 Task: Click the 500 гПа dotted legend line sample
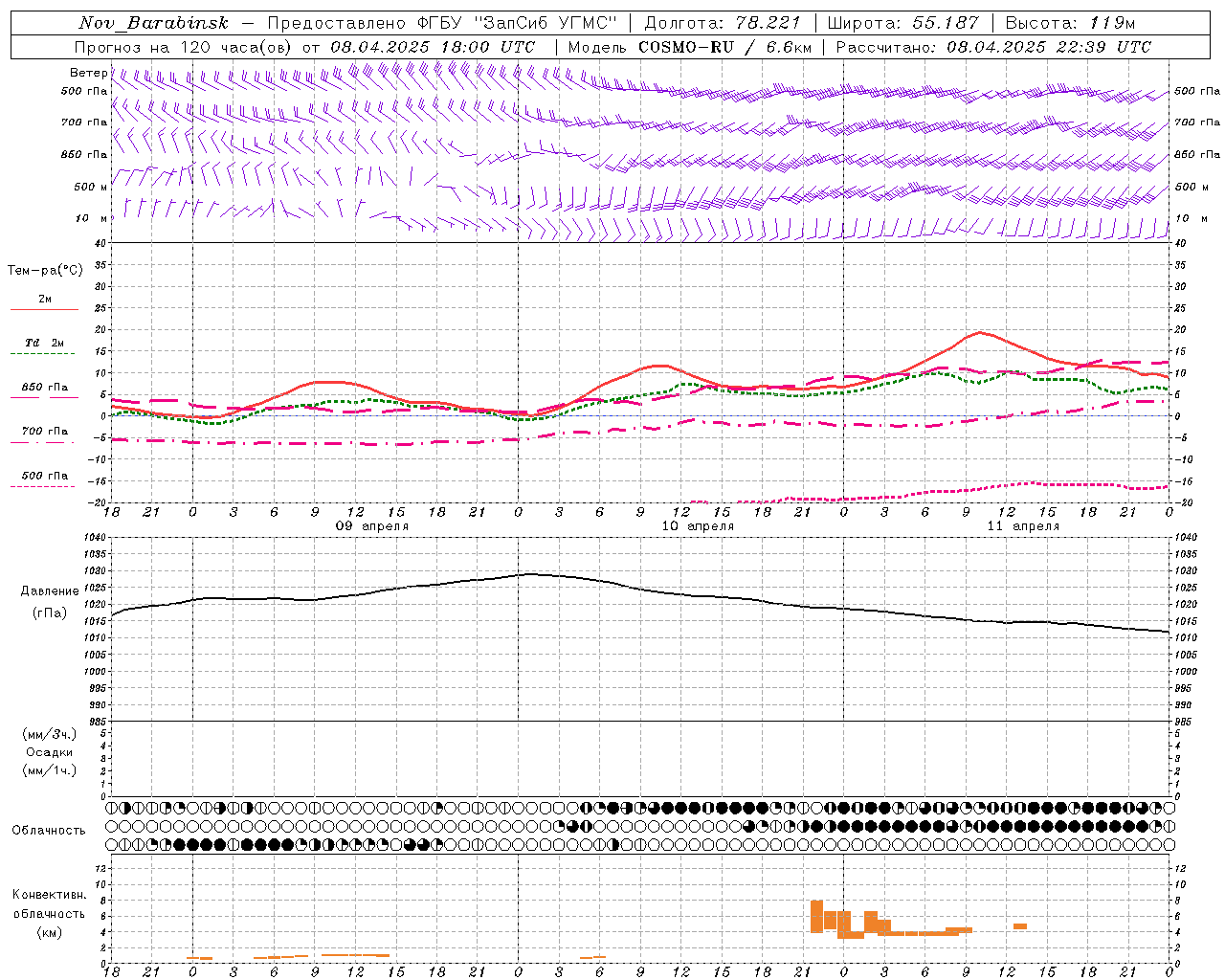[x=42, y=487]
